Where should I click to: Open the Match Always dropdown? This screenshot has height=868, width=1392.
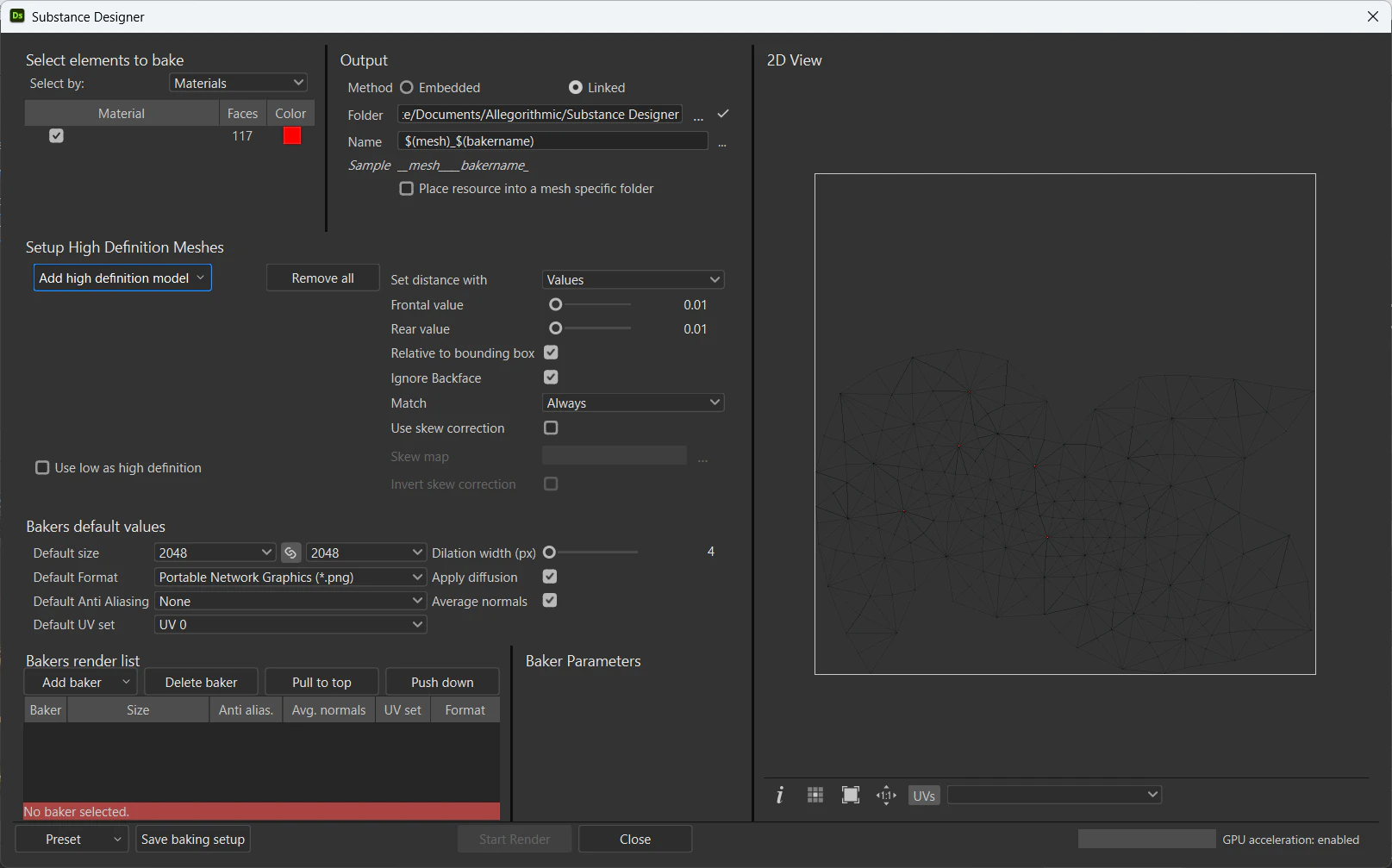coord(634,403)
